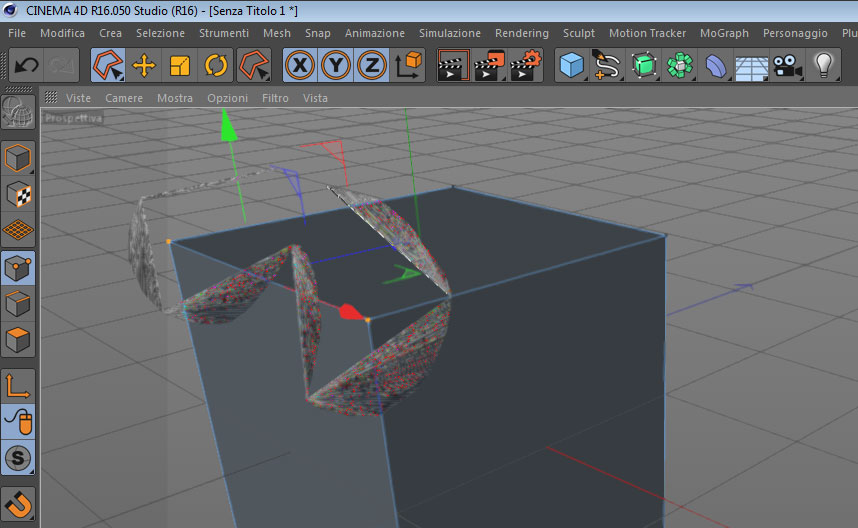The height and width of the screenshot is (528, 858).
Task: Click the Cinema 4D icon in title bar
Action: (x=11, y=10)
